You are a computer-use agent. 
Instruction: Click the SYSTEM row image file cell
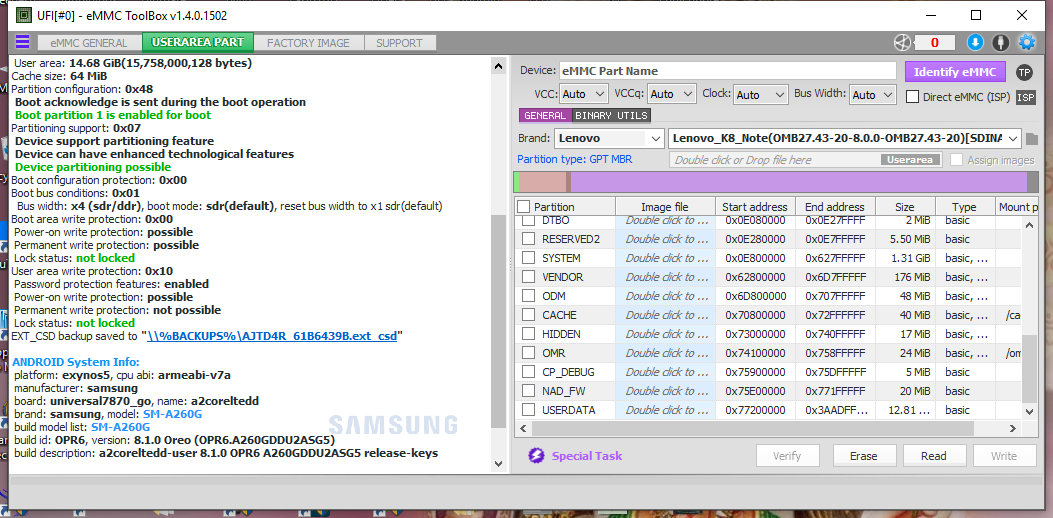[x=666, y=258]
